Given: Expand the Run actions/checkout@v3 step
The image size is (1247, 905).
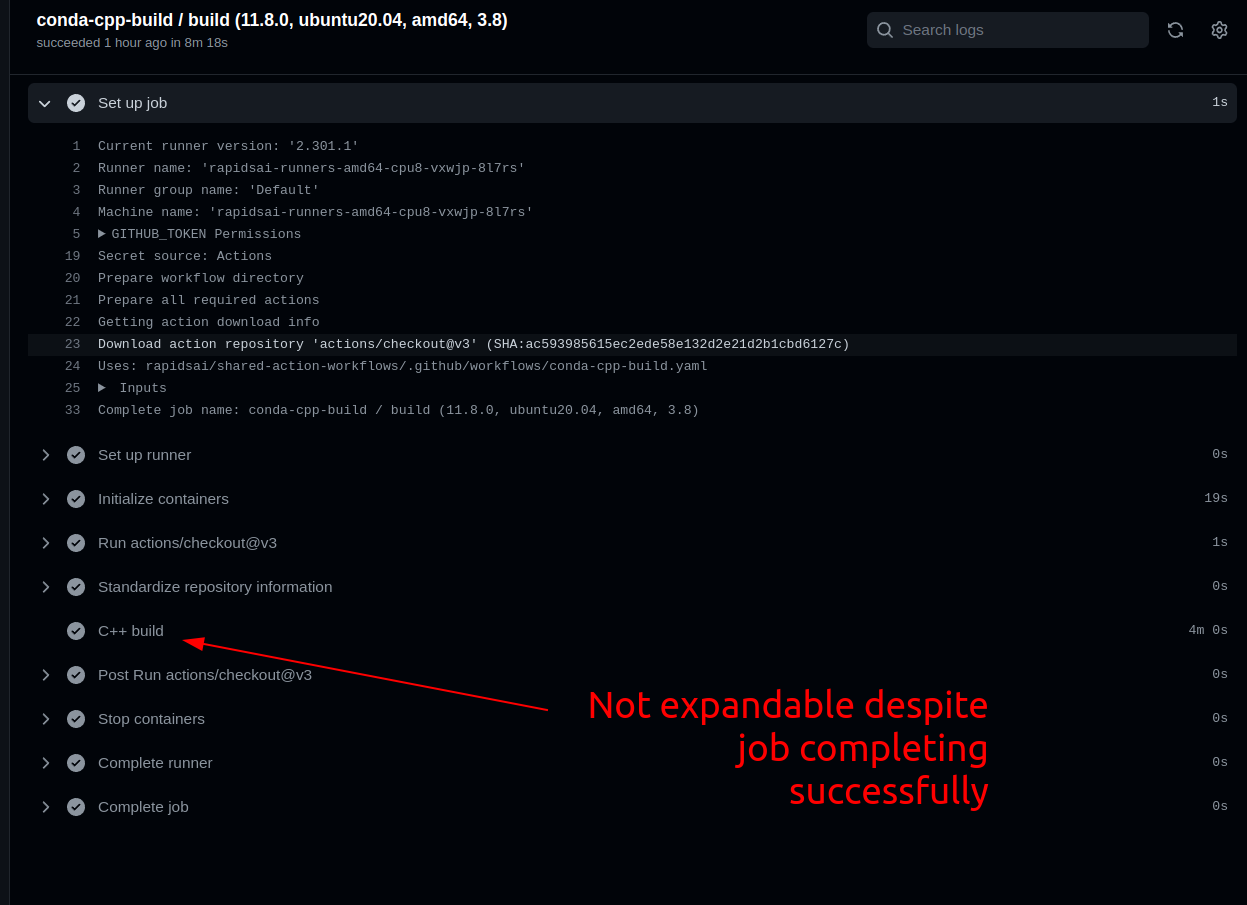Looking at the screenshot, I should (45, 542).
